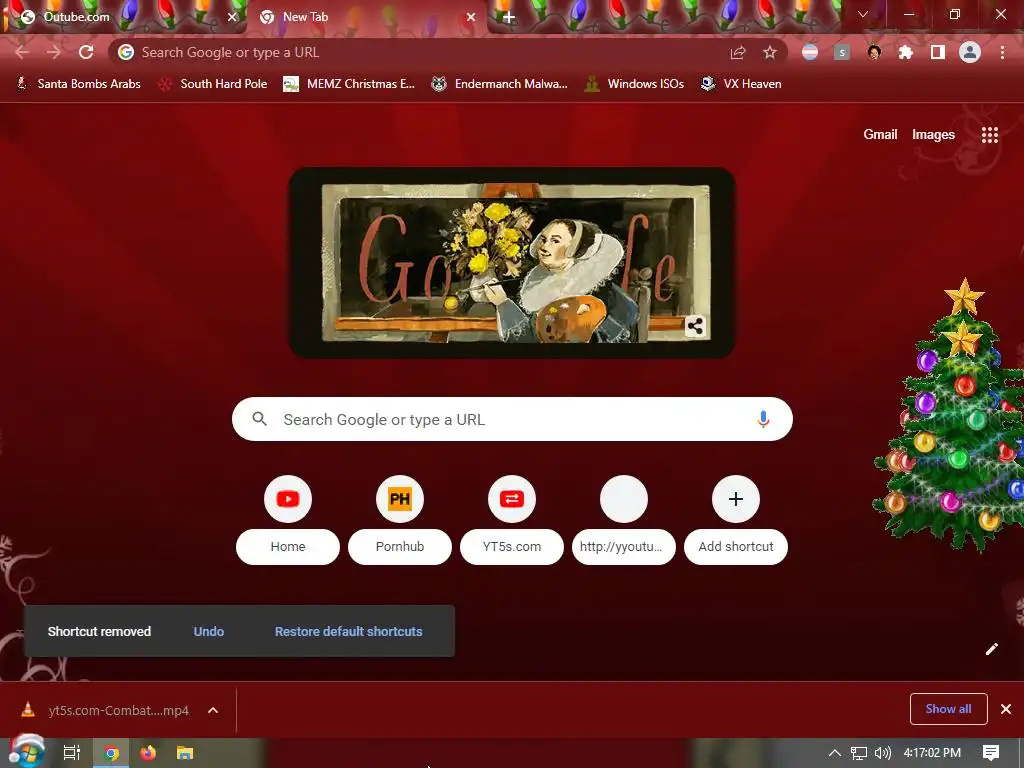Open the Extensions puzzle piece menu

coord(906,52)
